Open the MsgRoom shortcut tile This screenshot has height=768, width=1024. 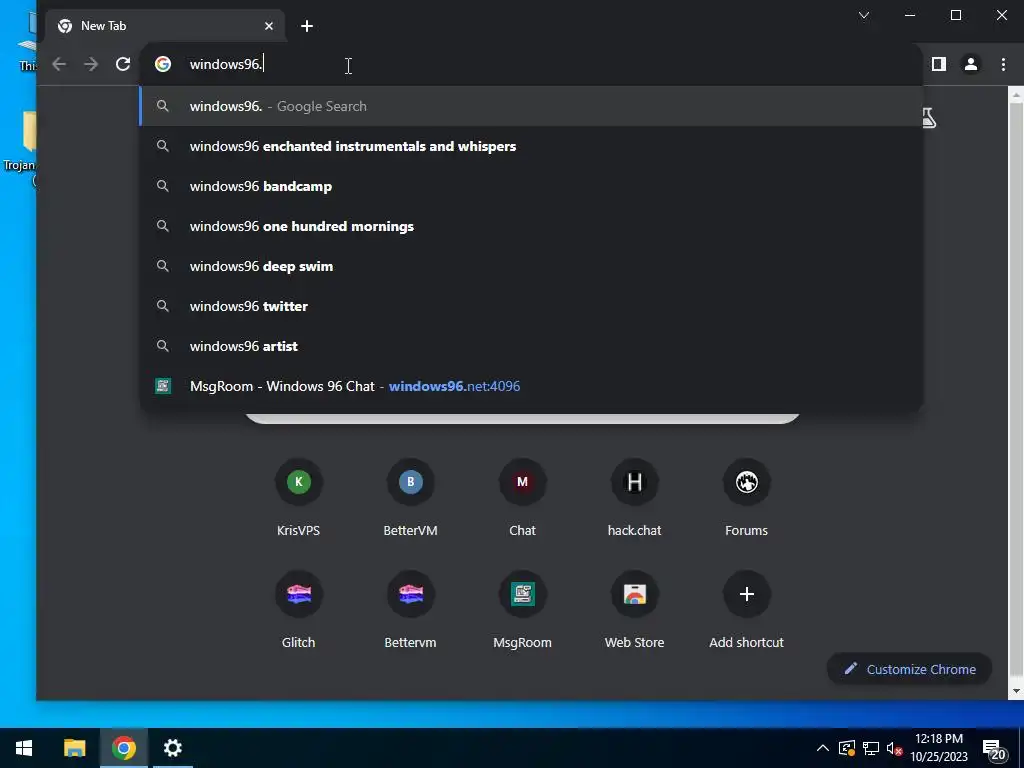(x=522, y=610)
